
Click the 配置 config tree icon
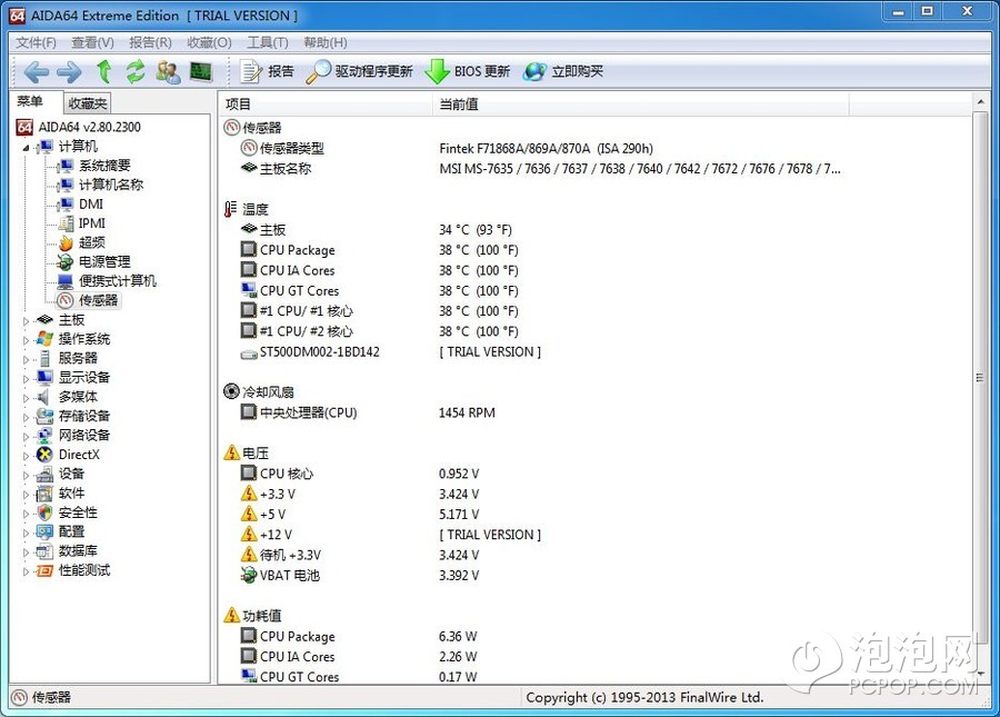click(45, 531)
